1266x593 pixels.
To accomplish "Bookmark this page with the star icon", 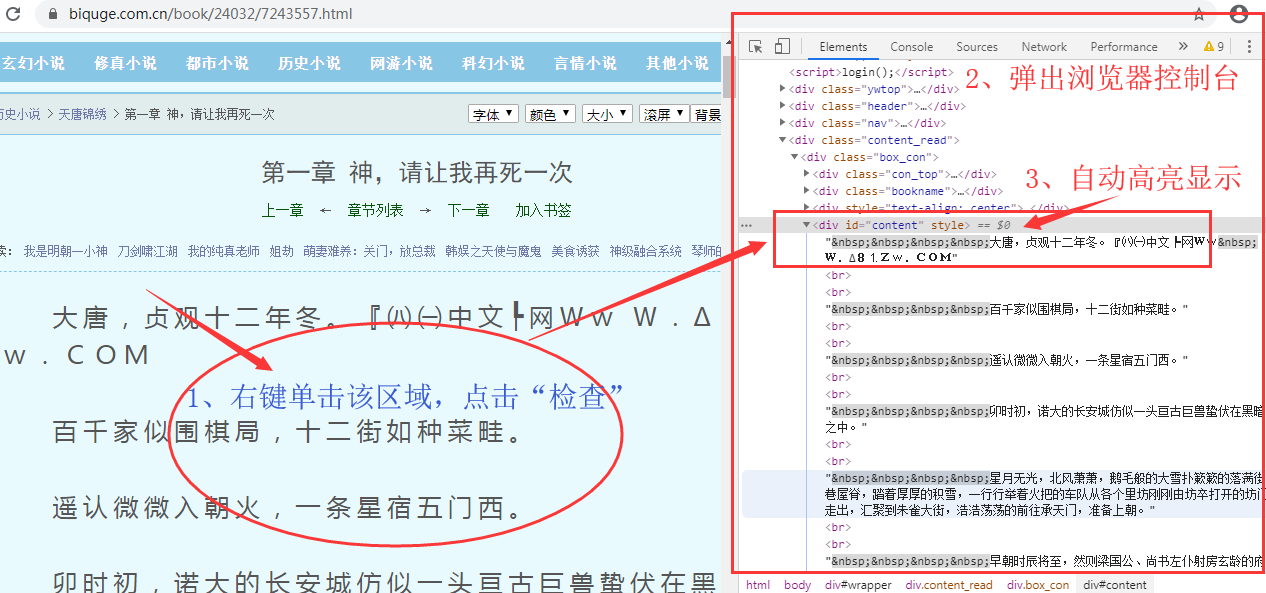I will point(1198,14).
